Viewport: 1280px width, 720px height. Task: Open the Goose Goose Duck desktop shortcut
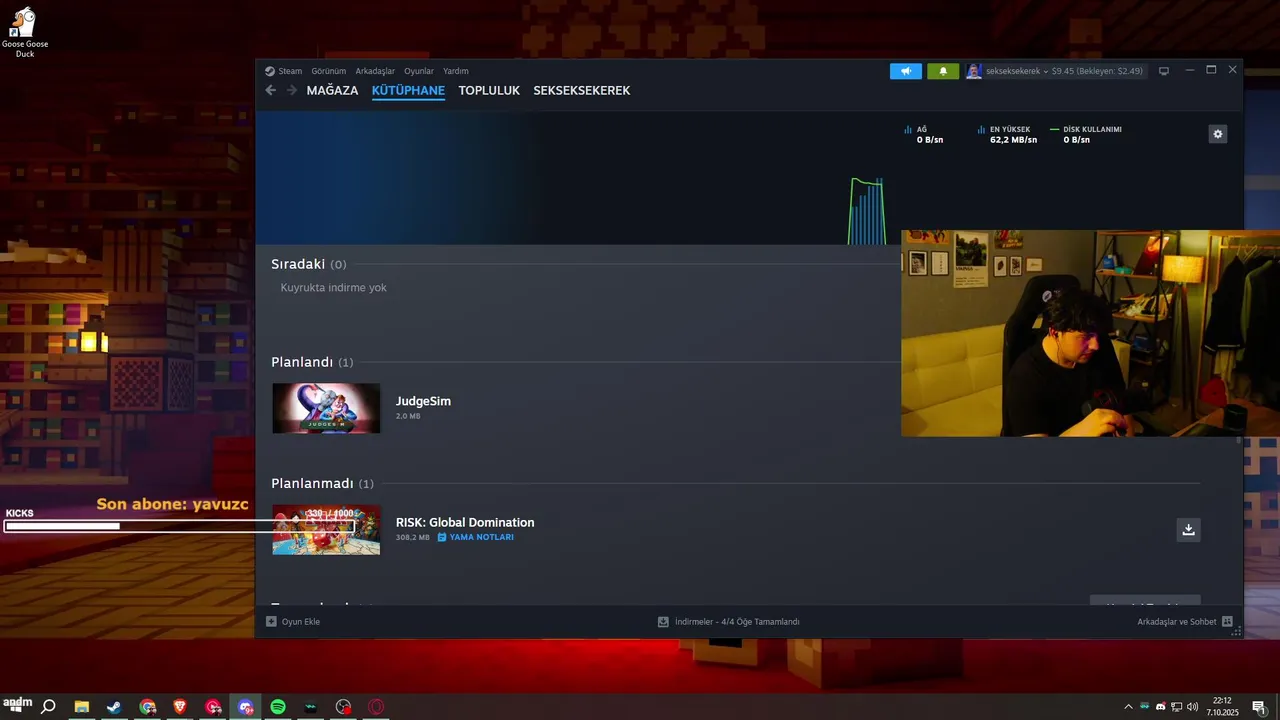click(x=24, y=32)
